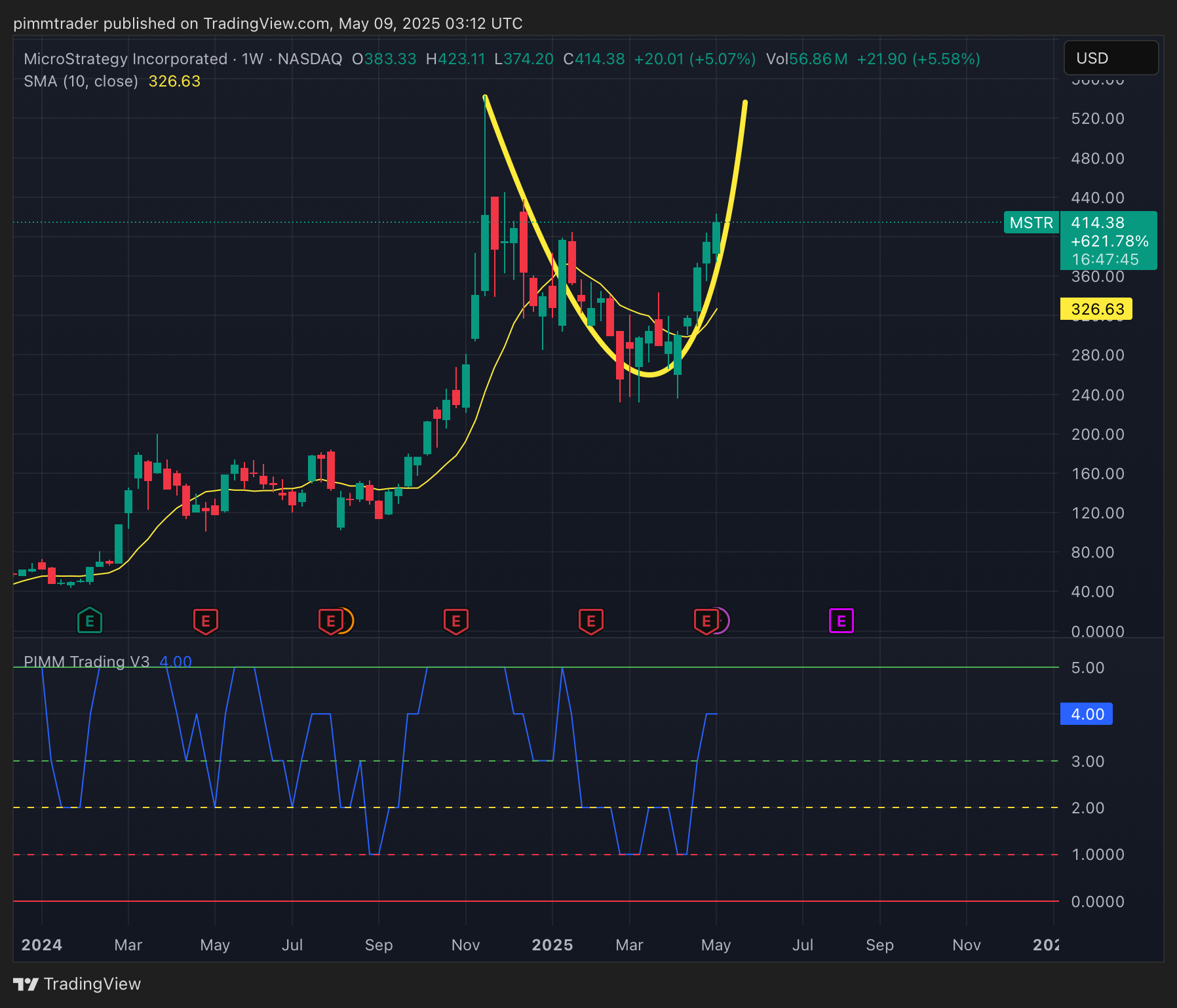Click the yellow 326.63 SMA price-axis label
This screenshot has height=1008, width=1177.
1096,309
